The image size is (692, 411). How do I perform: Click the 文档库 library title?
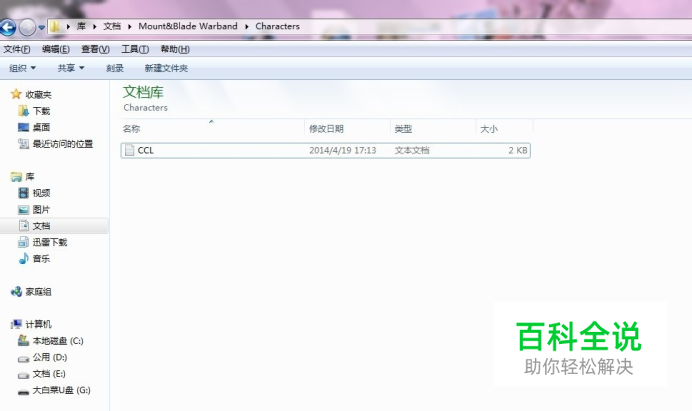(143, 92)
